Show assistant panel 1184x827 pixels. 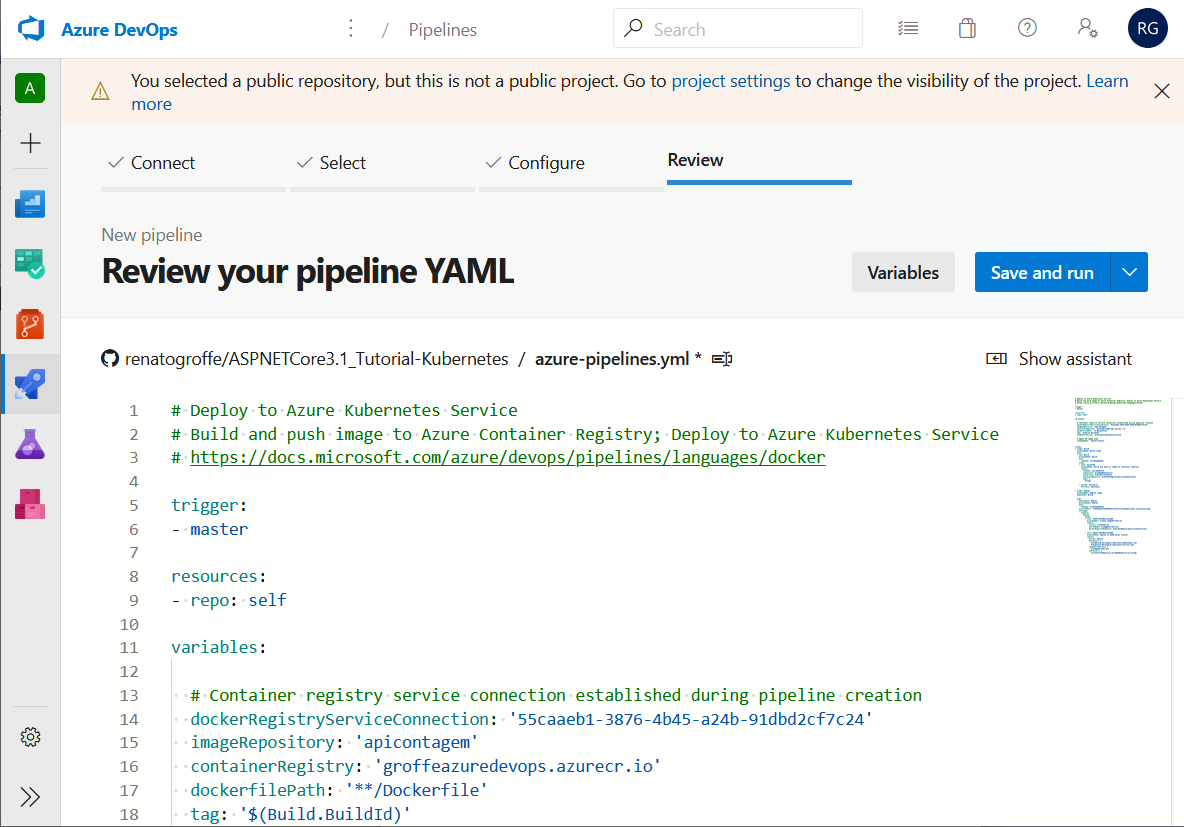(x=1058, y=358)
